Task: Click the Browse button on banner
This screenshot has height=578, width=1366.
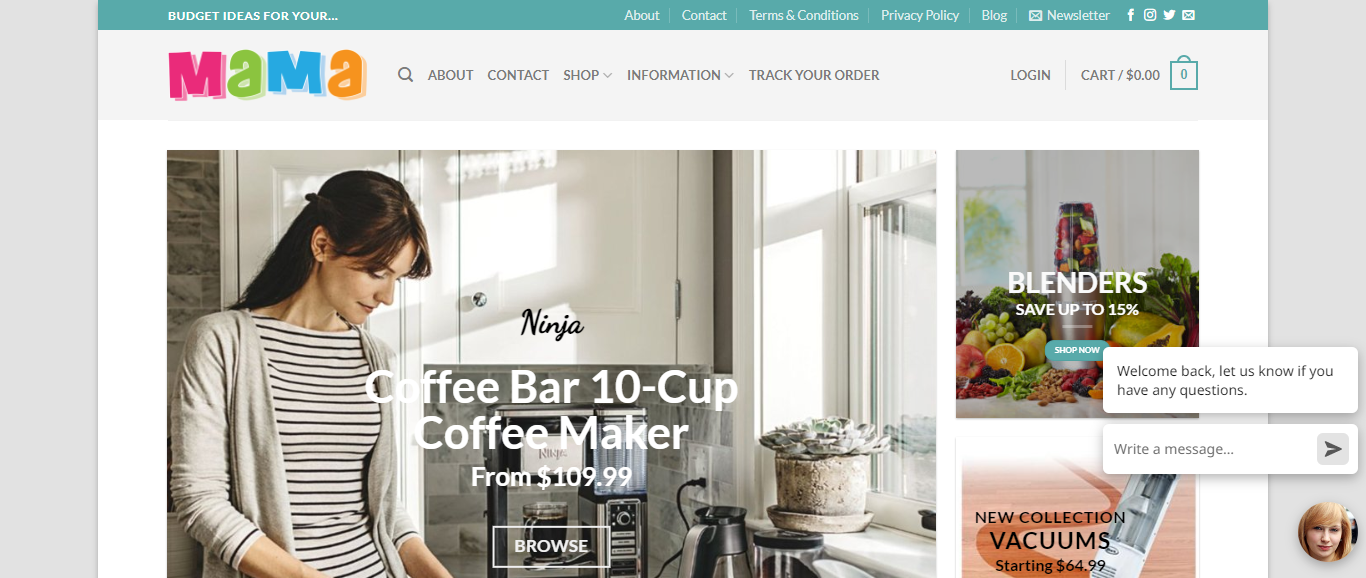Action: 551,546
